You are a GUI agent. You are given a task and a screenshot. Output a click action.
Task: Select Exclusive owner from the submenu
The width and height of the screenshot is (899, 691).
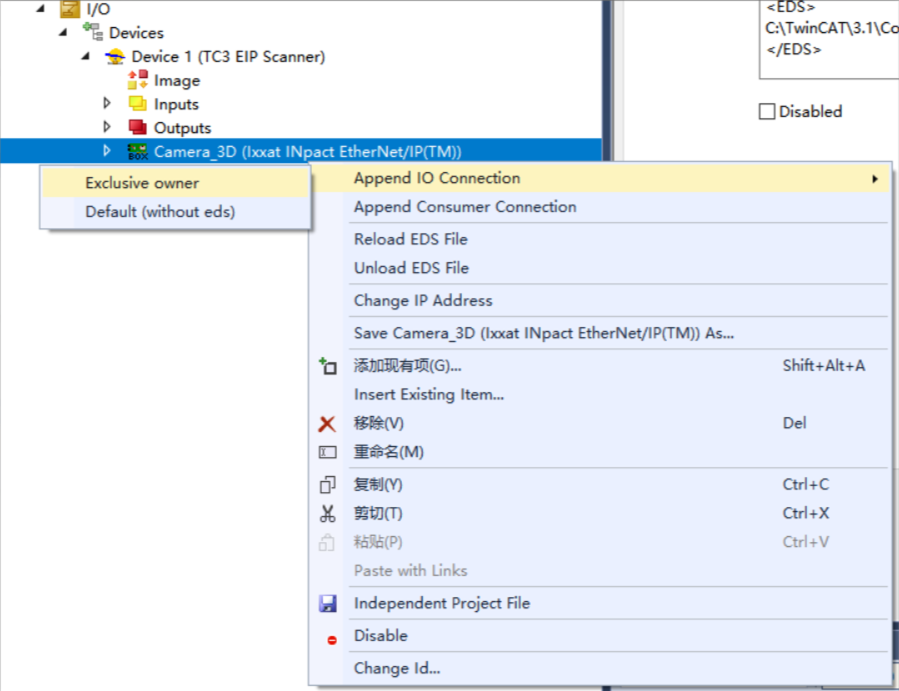142,183
